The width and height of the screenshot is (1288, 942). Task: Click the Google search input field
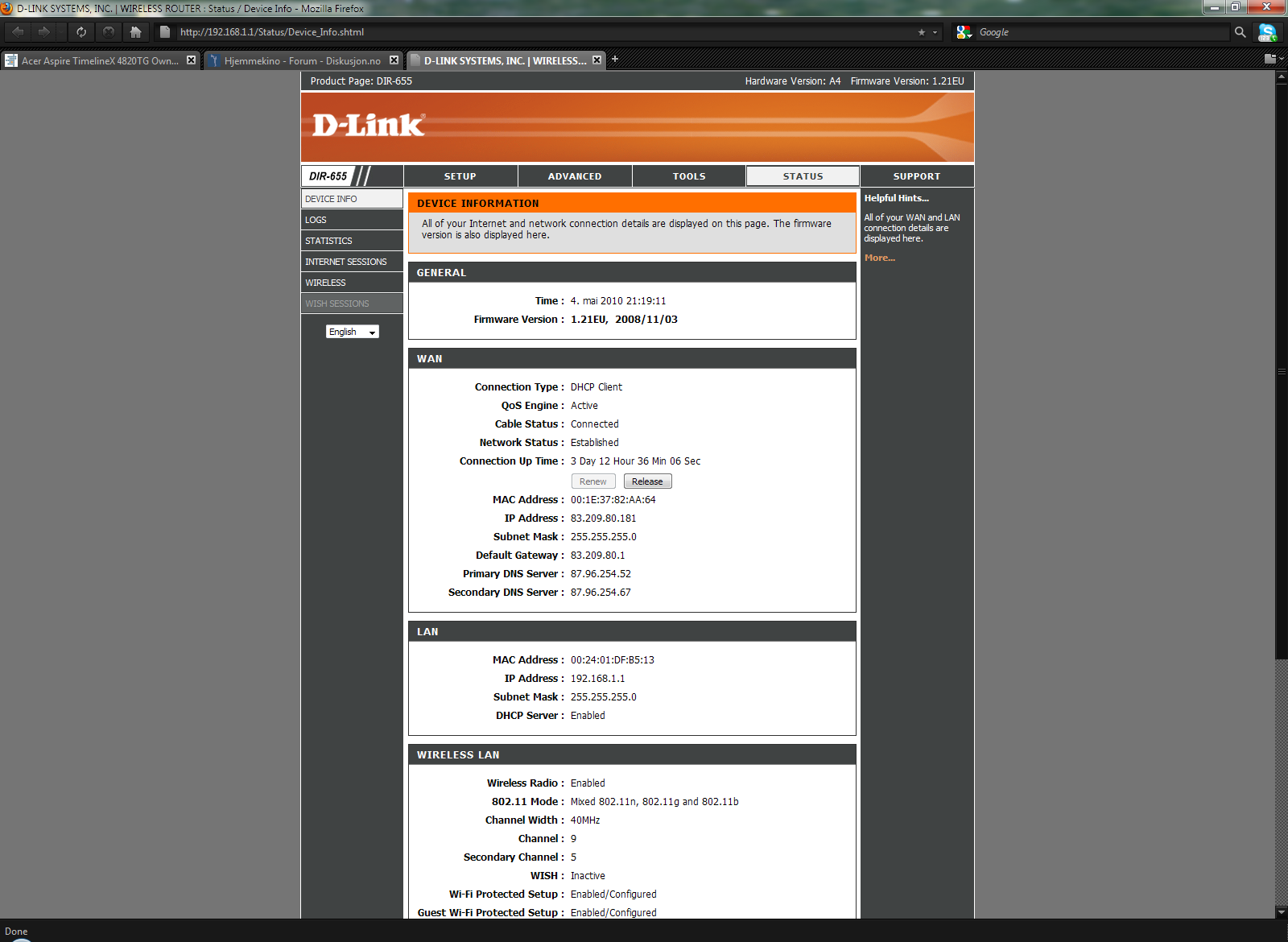tap(1103, 32)
